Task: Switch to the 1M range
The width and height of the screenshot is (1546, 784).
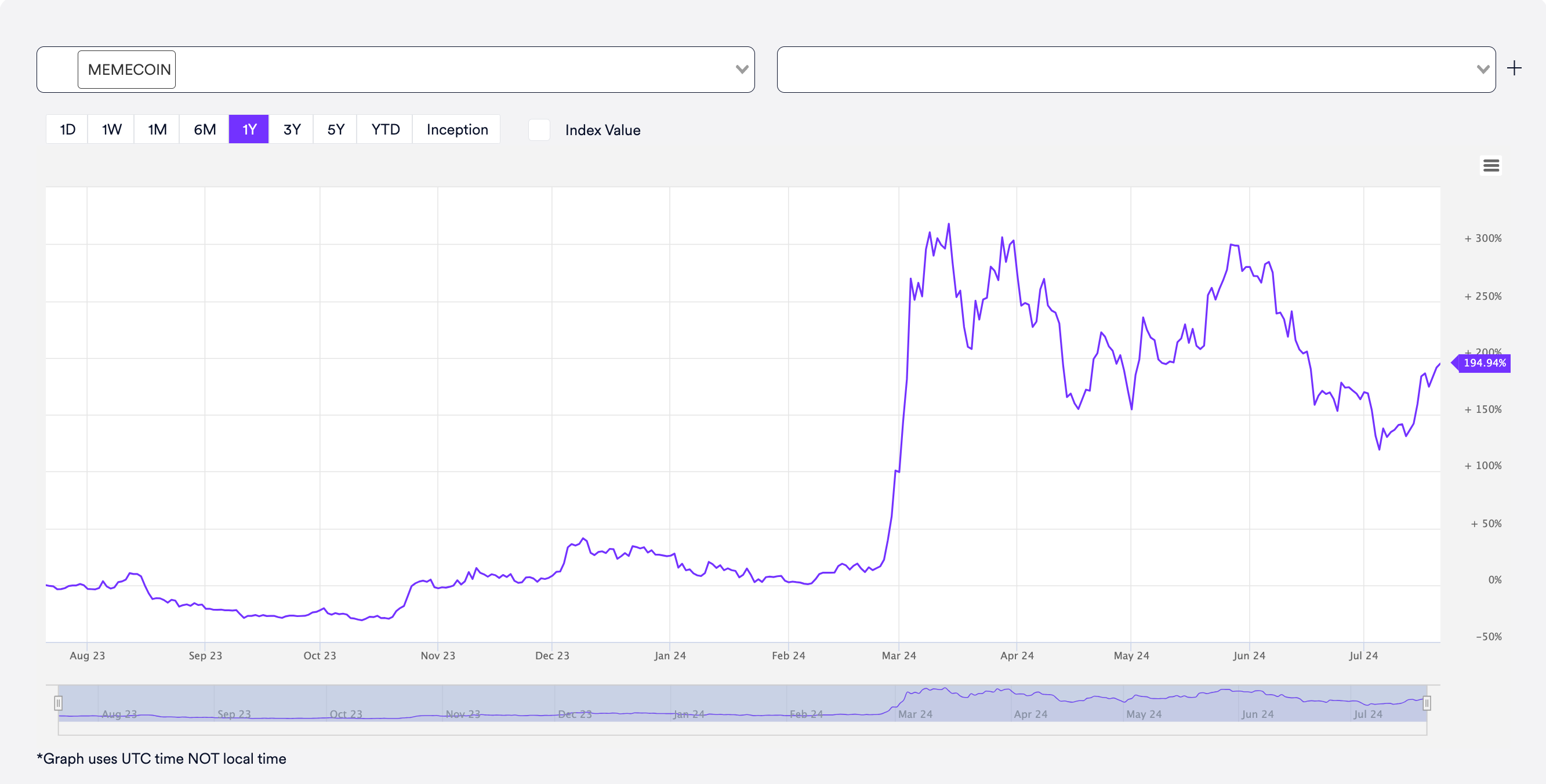Action: tap(157, 130)
